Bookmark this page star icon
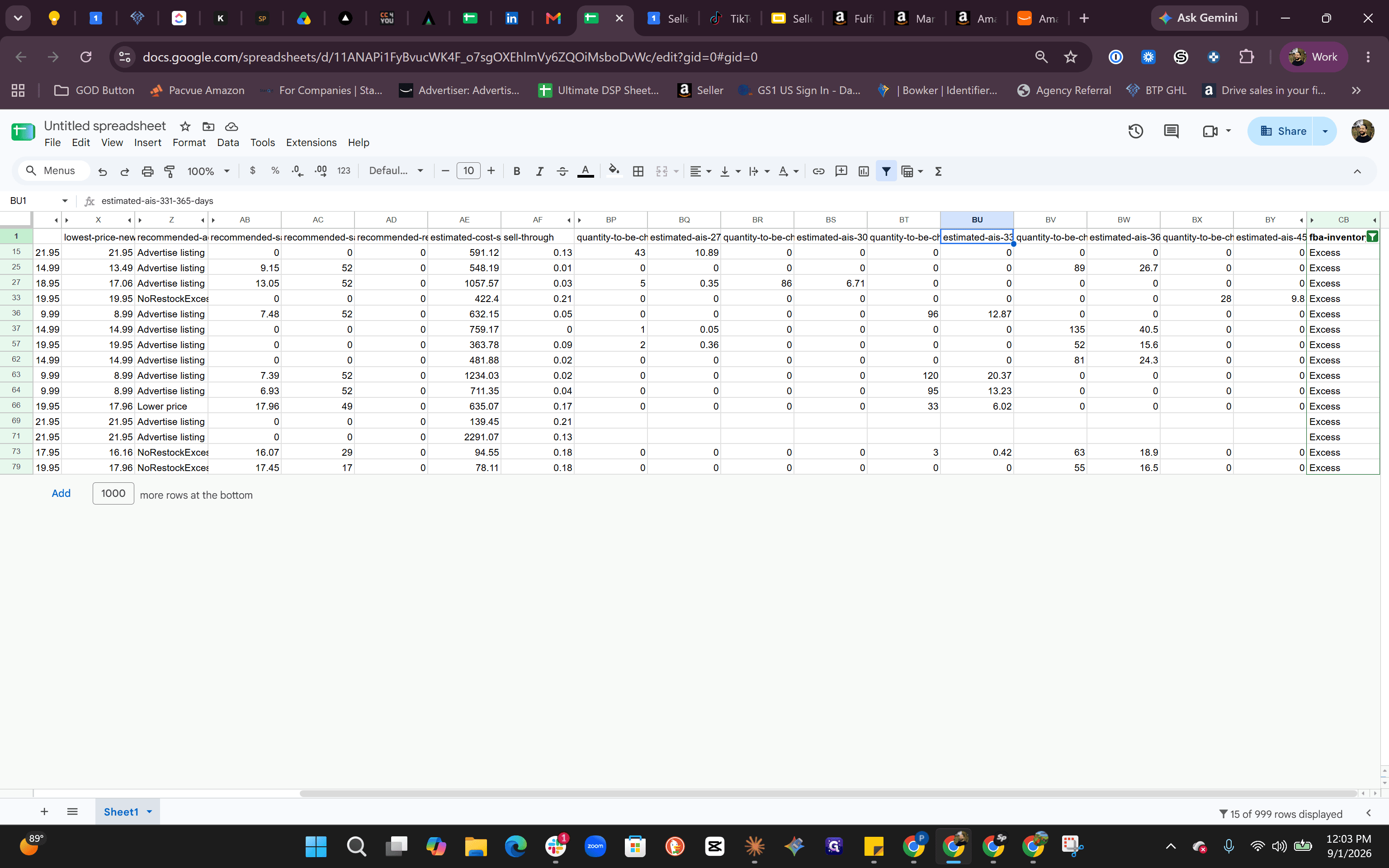1389x868 pixels. click(1070, 57)
